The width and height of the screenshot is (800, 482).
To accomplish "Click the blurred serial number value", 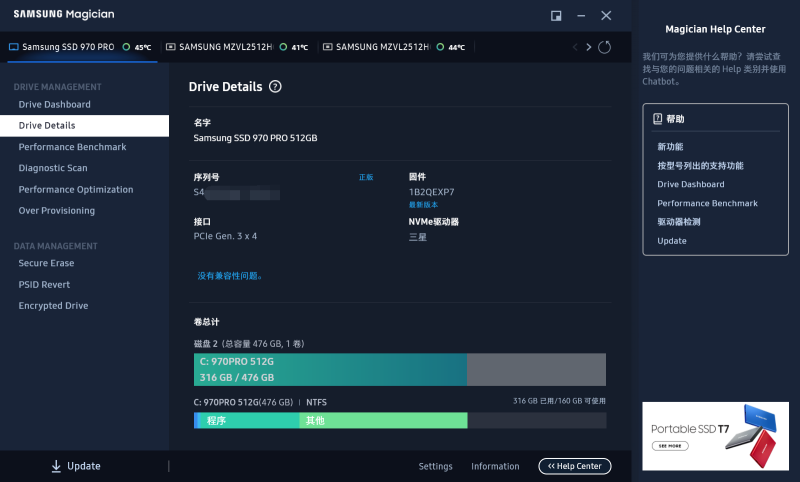I will (236, 193).
